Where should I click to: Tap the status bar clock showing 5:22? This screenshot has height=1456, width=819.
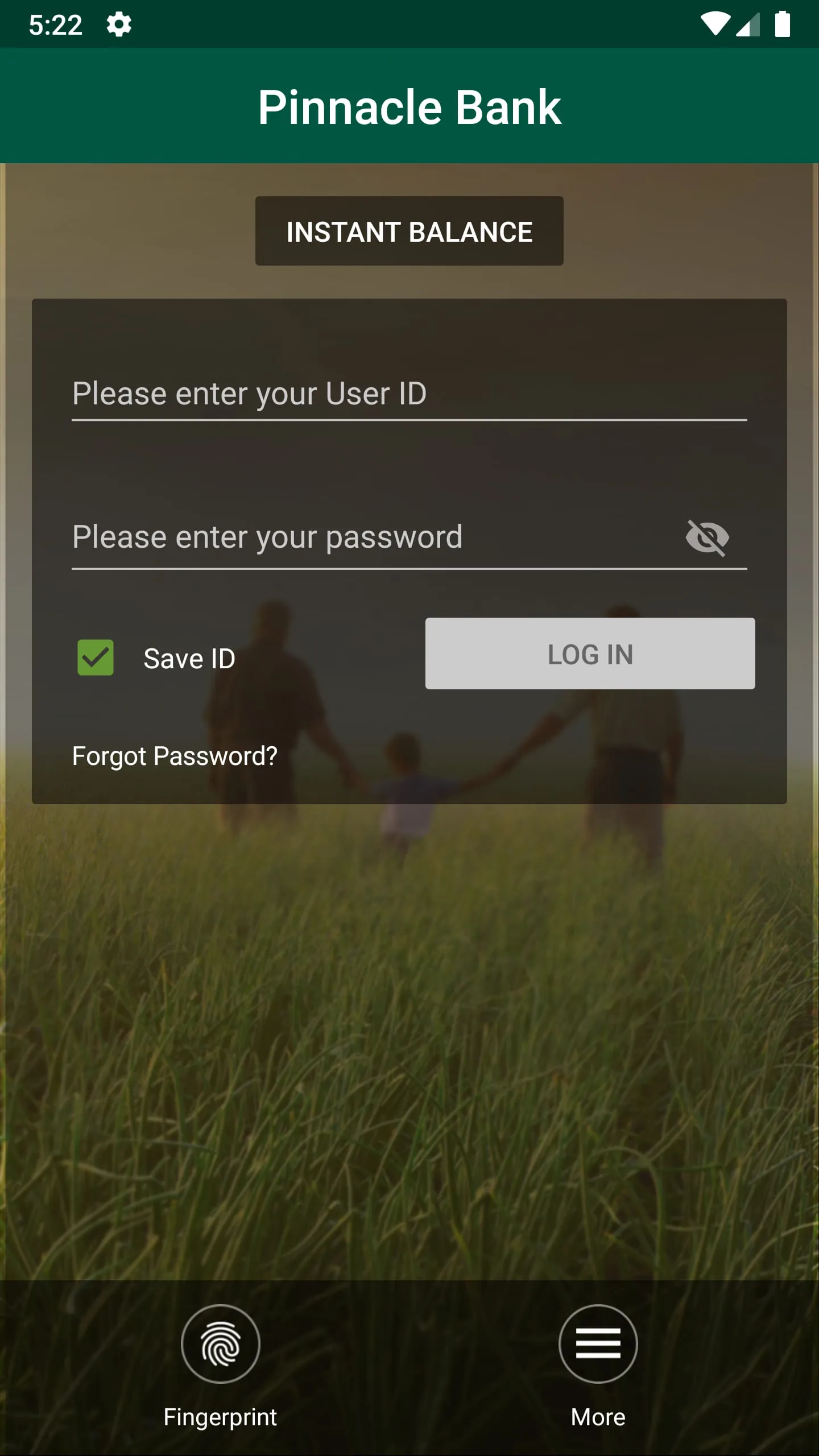click(x=55, y=25)
